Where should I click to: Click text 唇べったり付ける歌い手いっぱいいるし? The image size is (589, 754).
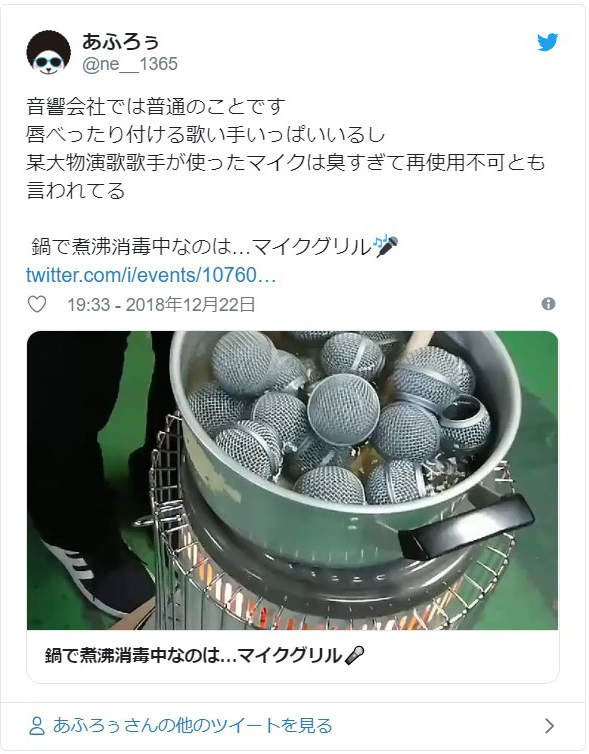click(x=206, y=134)
